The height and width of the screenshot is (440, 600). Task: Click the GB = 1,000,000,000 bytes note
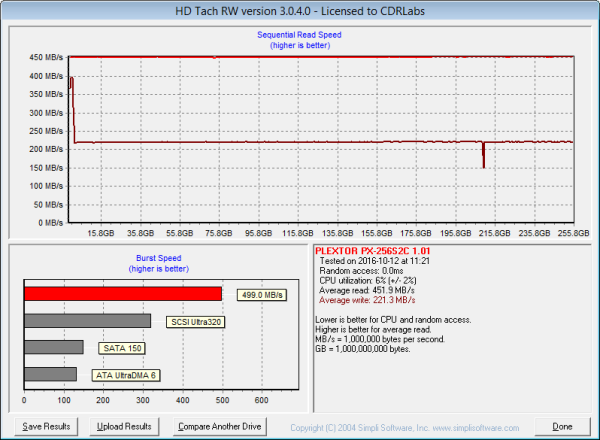pos(362,349)
